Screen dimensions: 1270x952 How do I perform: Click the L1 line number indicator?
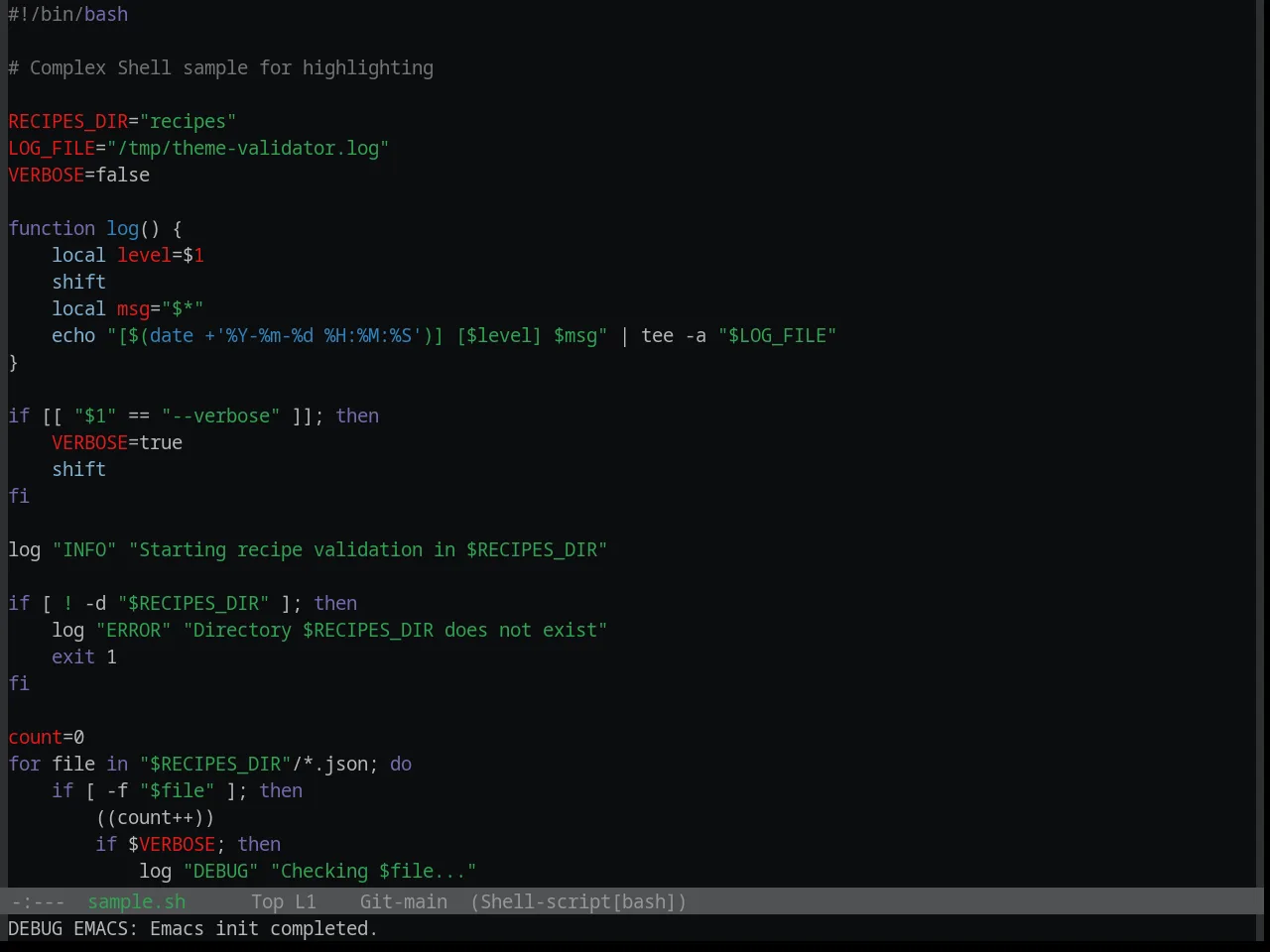tap(305, 901)
